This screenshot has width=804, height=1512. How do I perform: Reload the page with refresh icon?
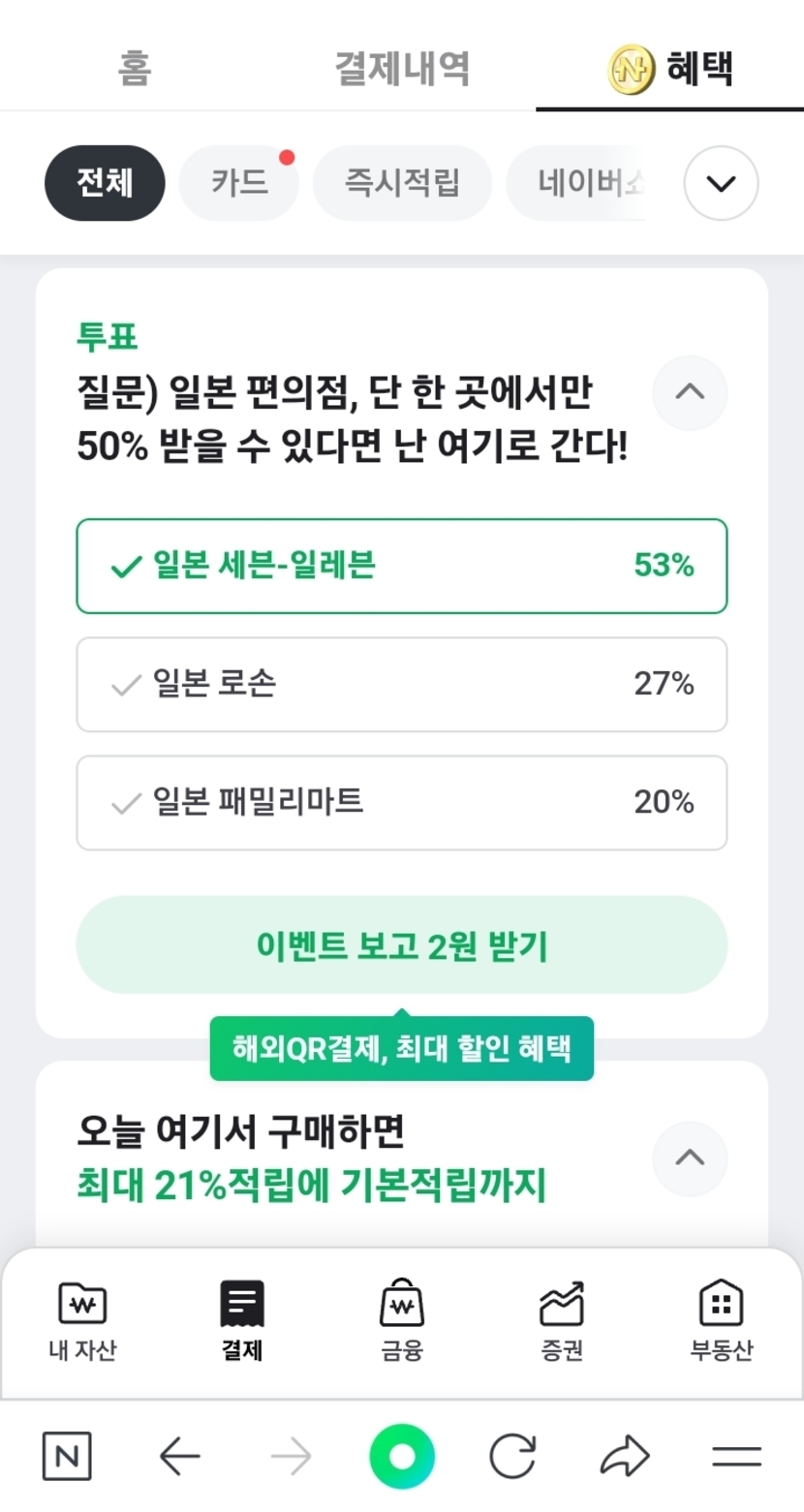pos(512,1456)
